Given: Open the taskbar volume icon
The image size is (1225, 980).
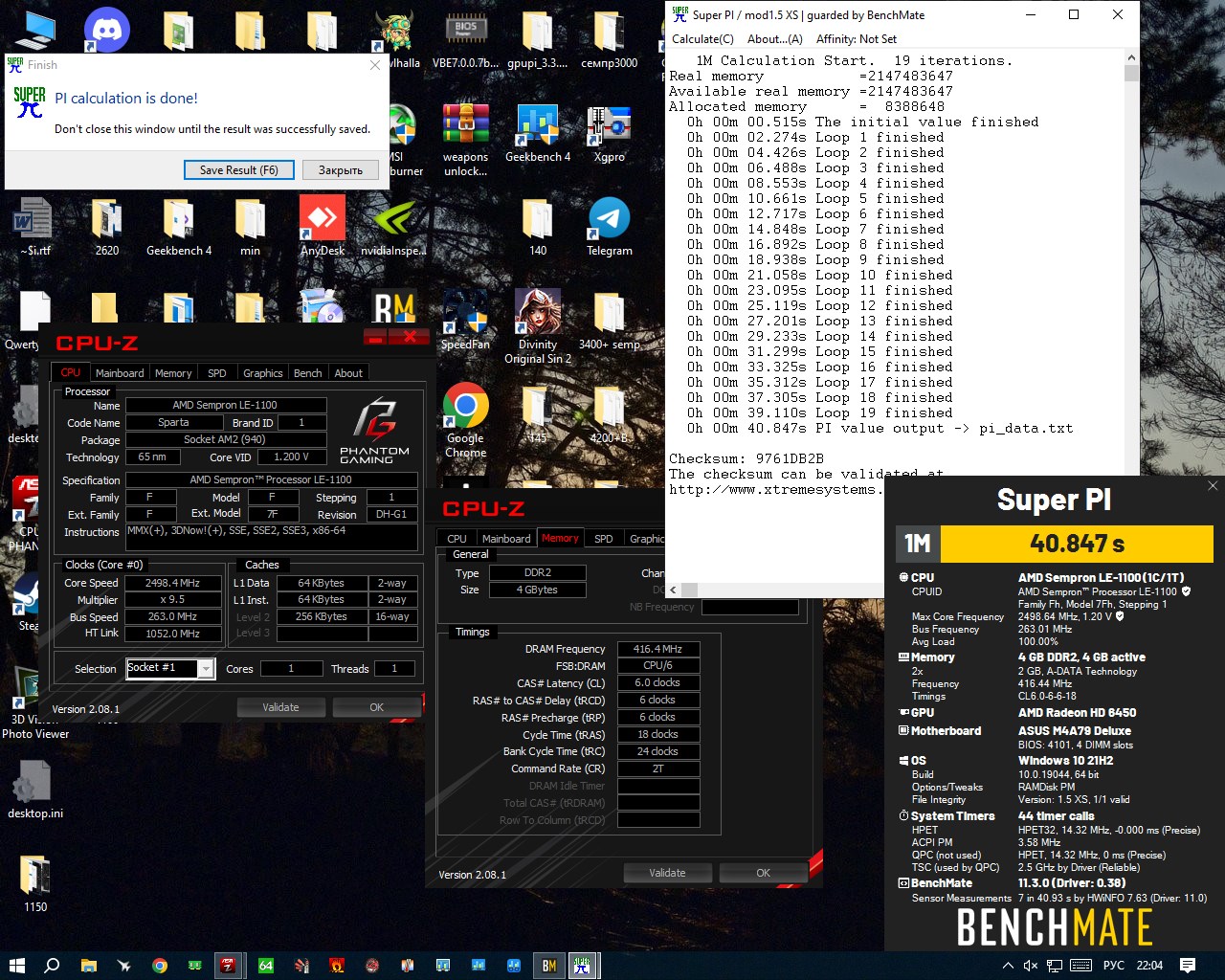Looking at the screenshot, I should point(1031,966).
